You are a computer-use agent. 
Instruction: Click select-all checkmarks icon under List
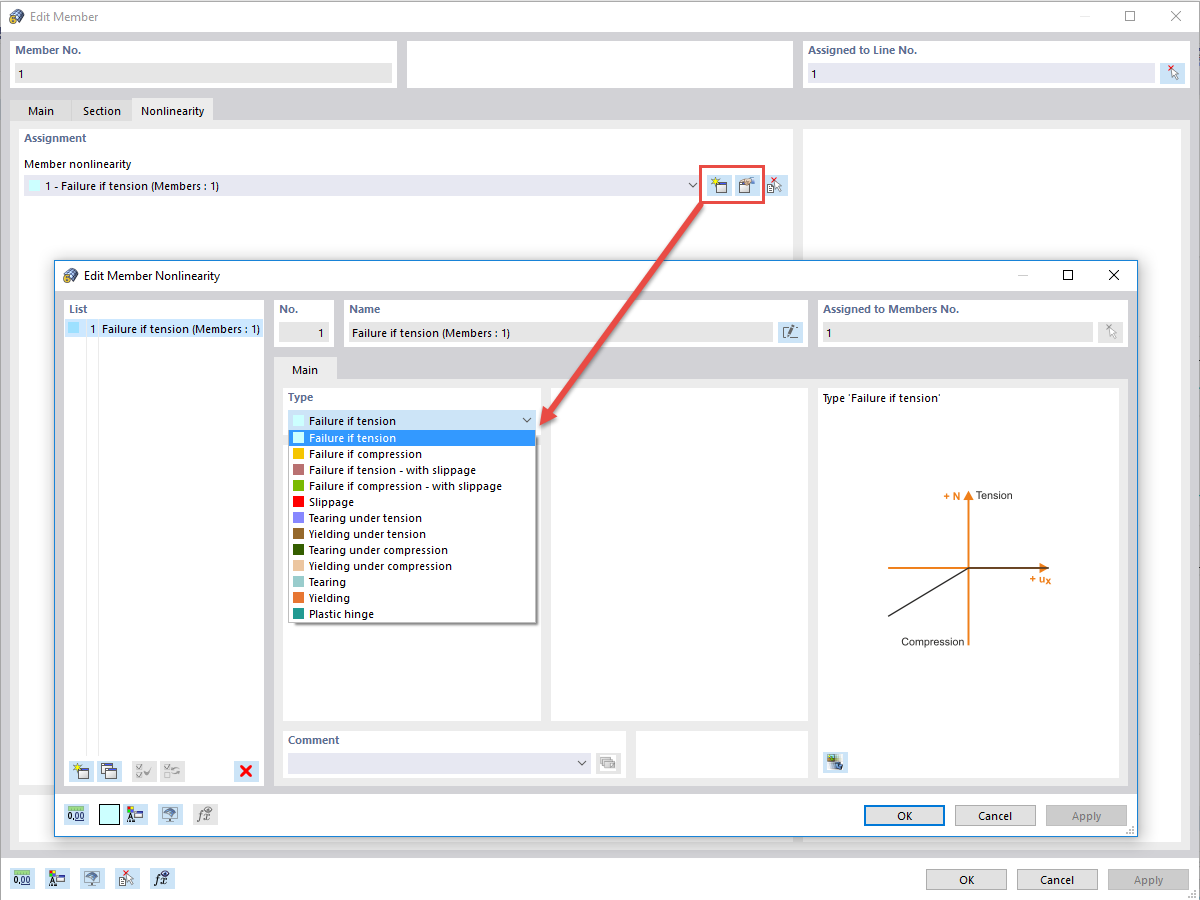[x=144, y=771]
